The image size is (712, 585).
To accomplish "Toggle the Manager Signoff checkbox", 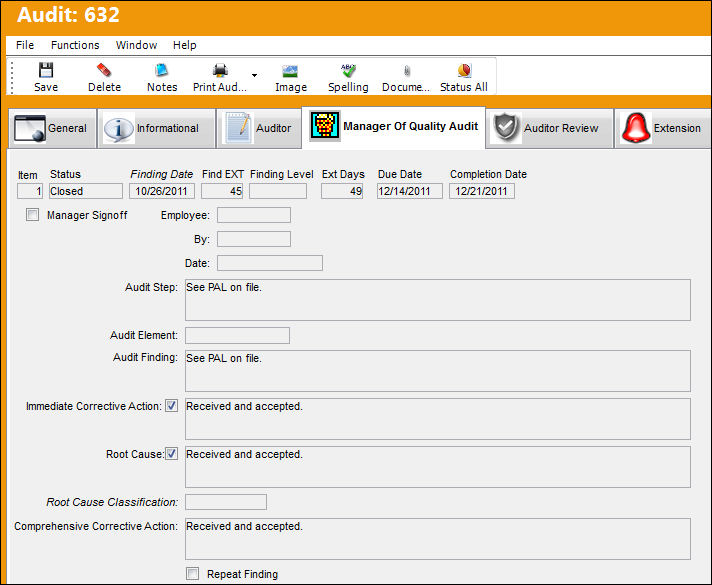I will coord(32,214).
